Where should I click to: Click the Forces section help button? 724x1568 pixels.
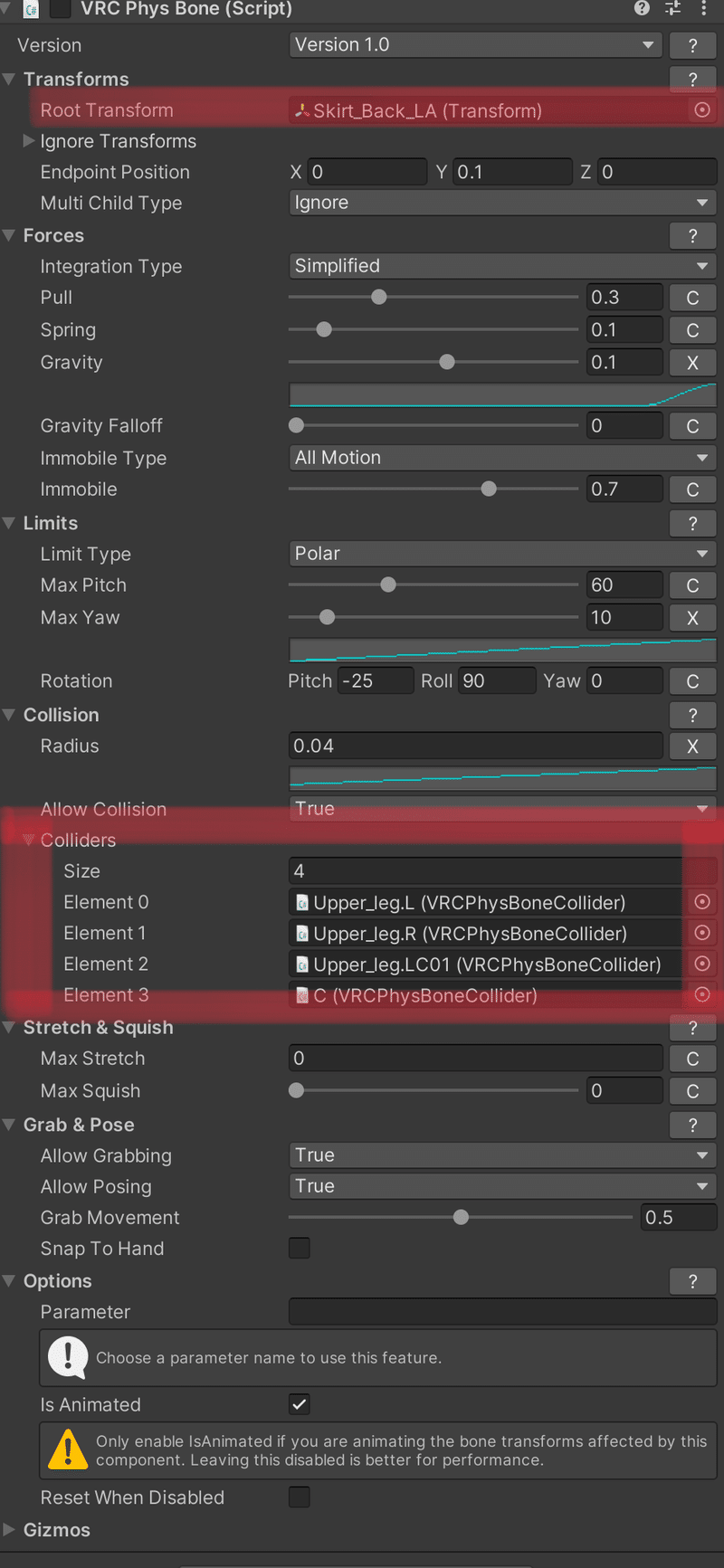[x=693, y=236]
